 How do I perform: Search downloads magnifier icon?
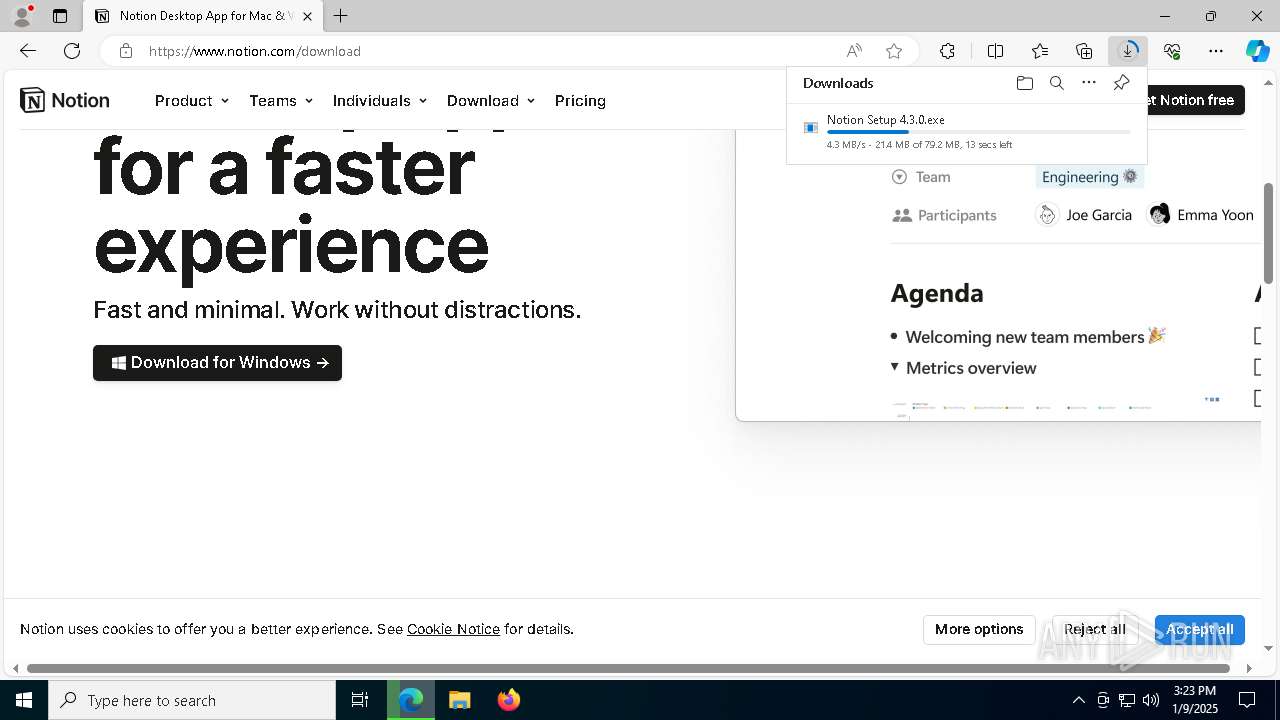tap(1056, 83)
